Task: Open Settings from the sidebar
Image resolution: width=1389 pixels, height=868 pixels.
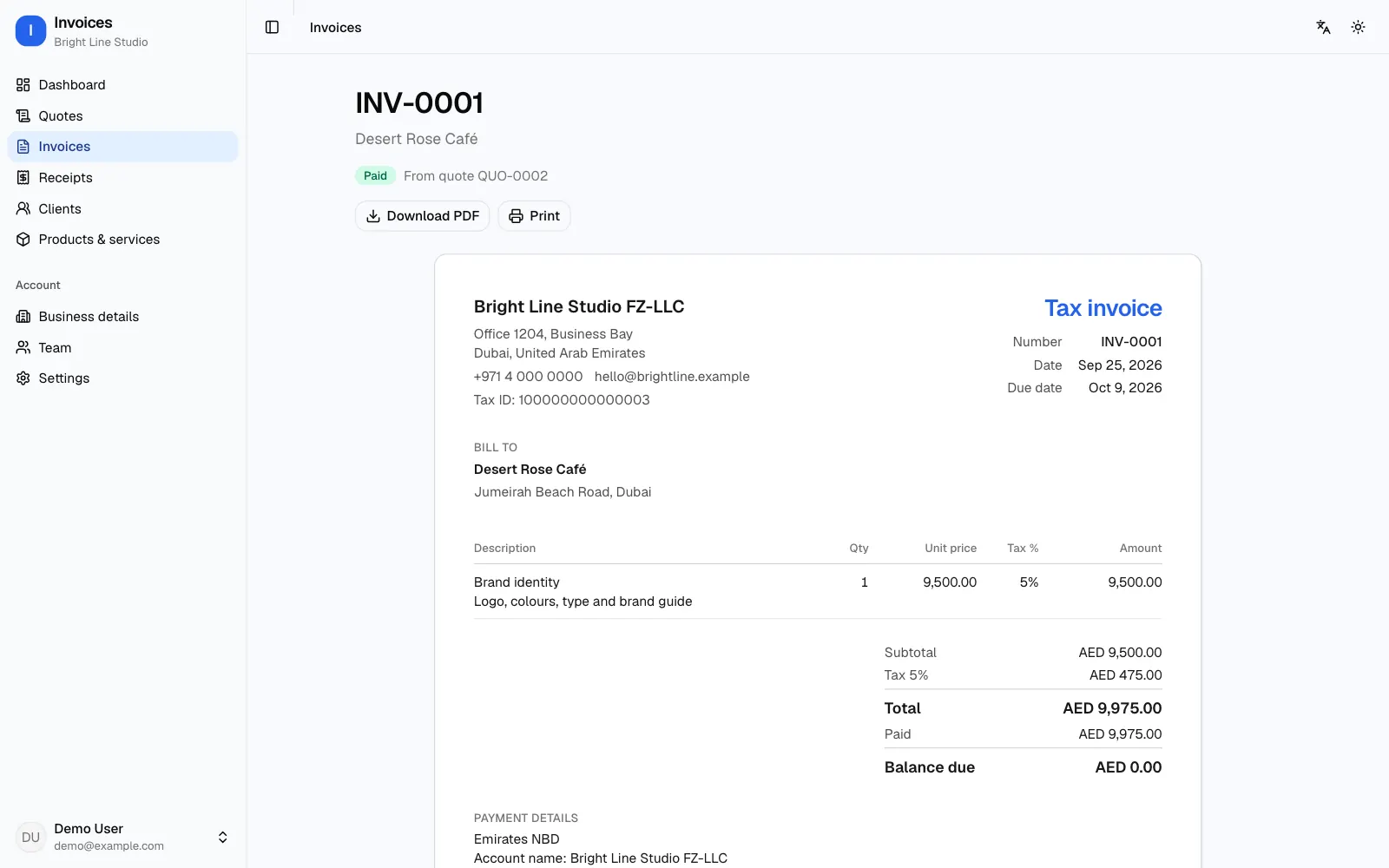Action: click(122, 378)
